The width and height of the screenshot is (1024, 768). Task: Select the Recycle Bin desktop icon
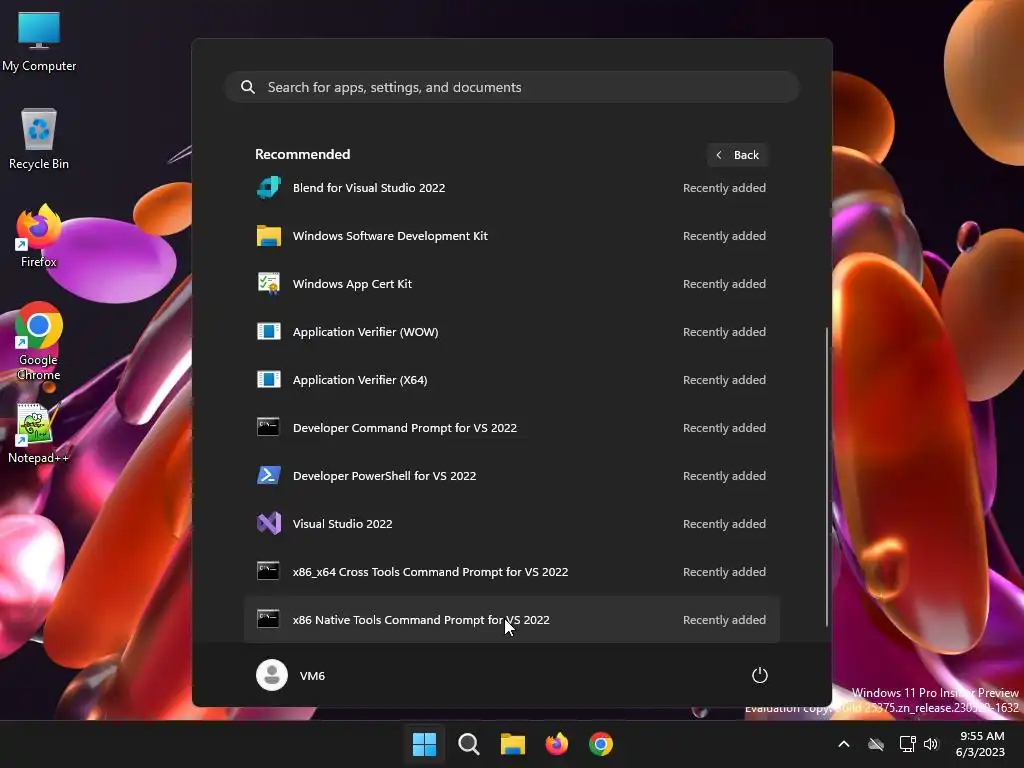pyautogui.click(x=39, y=138)
